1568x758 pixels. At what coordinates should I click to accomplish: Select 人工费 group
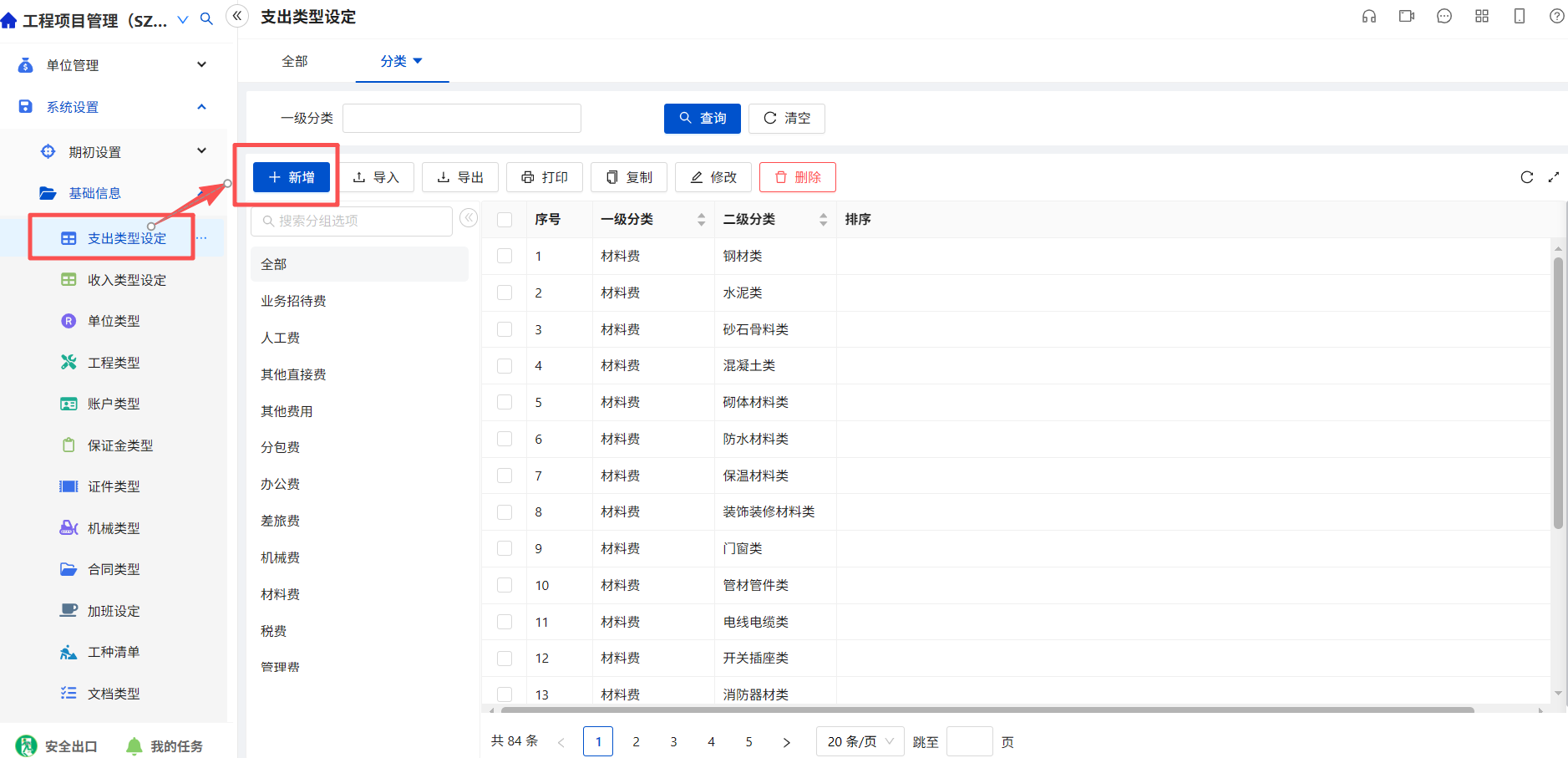click(359, 338)
